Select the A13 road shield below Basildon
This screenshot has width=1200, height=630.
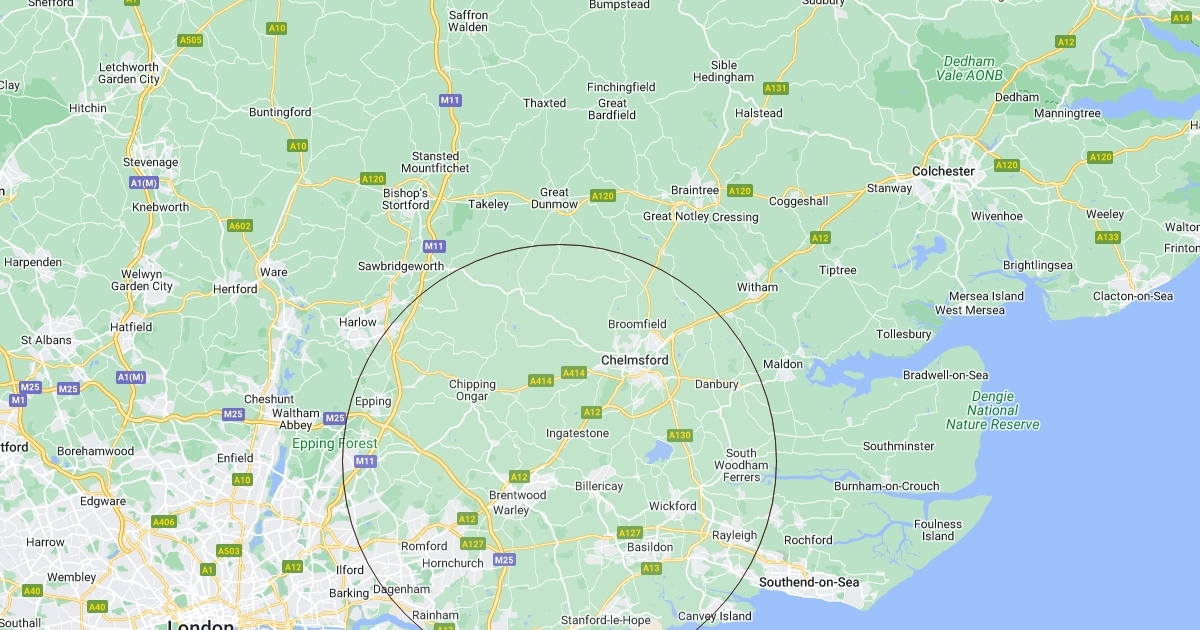[x=651, y=568]
